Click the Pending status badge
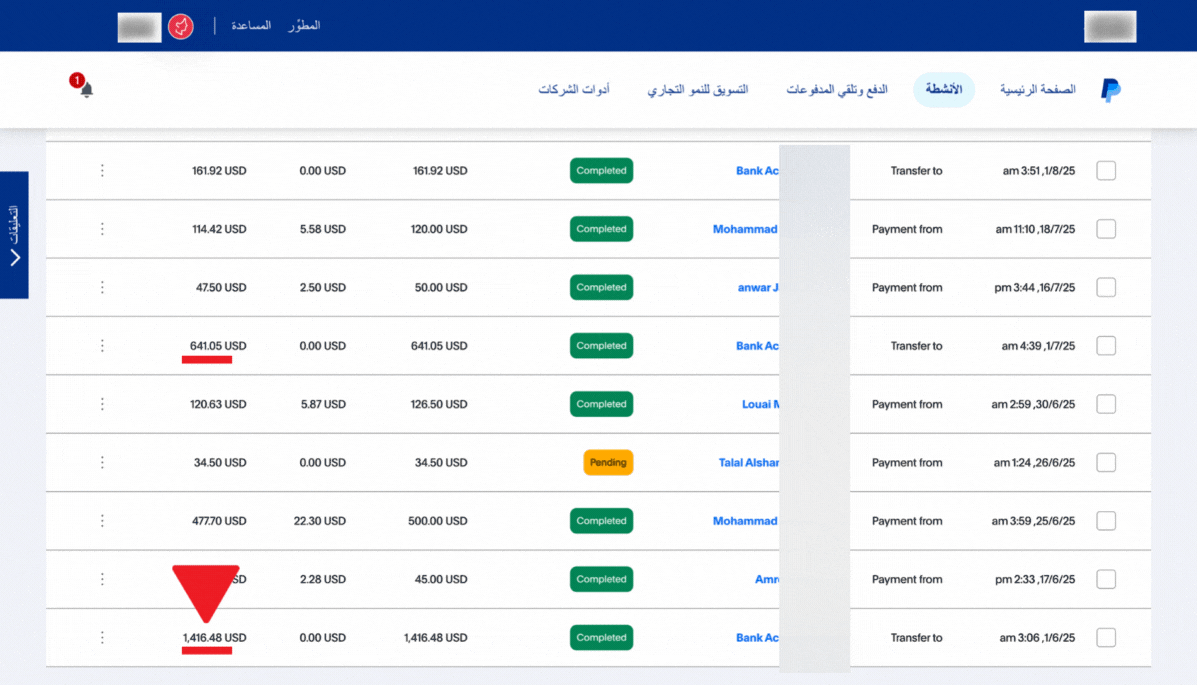This screenshot has width=1197, height=685. 608,463
